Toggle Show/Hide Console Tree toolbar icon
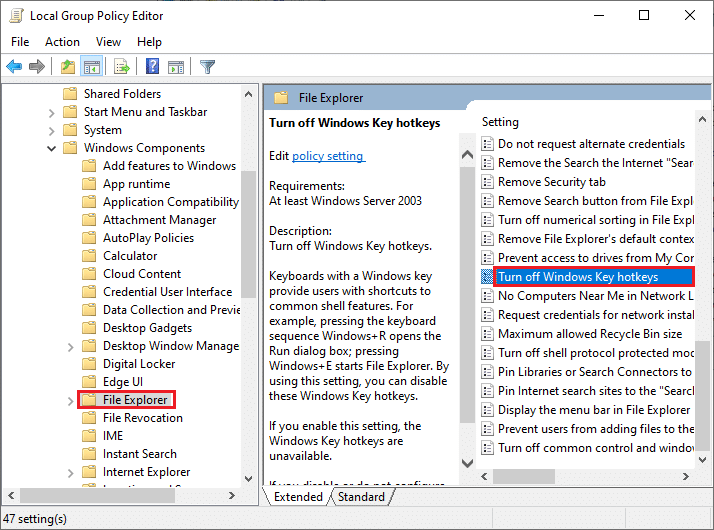This screenshot has width=714, height=530. tap(92, 67)
